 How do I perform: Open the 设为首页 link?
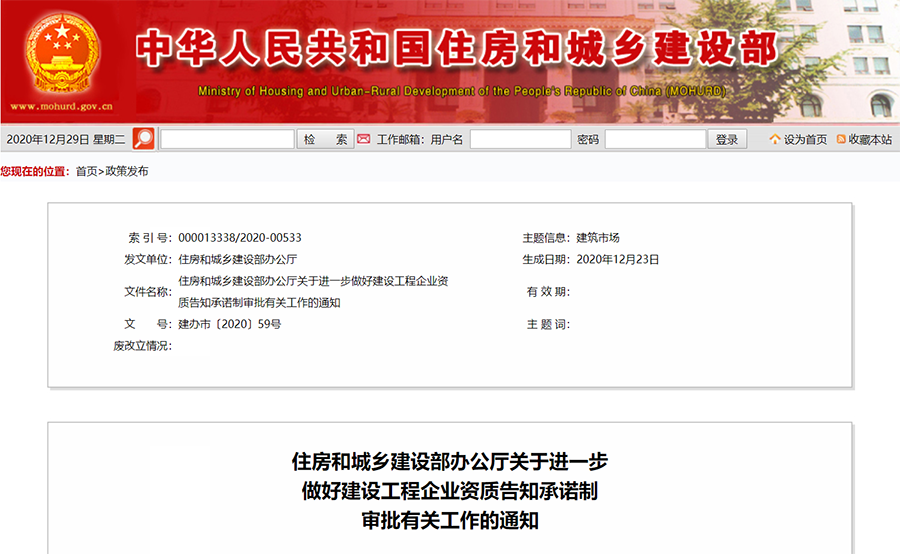point(805,140)
